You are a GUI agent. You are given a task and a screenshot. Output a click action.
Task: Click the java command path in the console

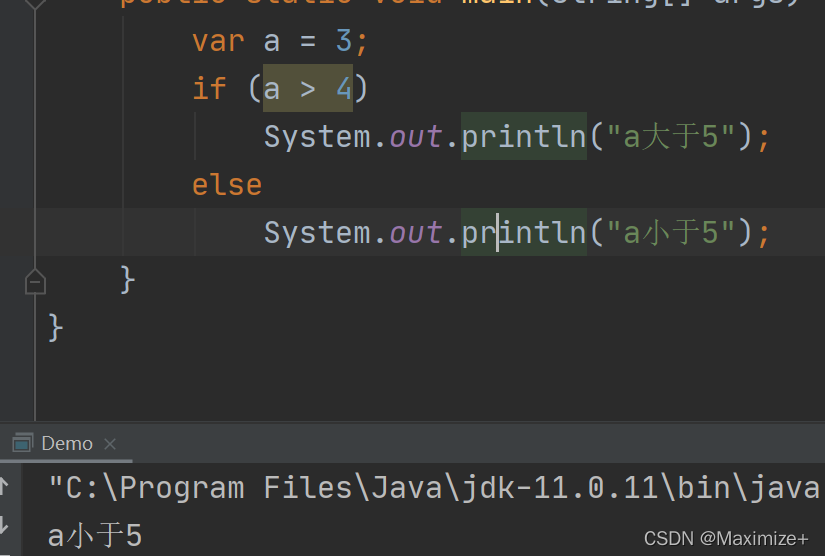[x=434, y=488]
